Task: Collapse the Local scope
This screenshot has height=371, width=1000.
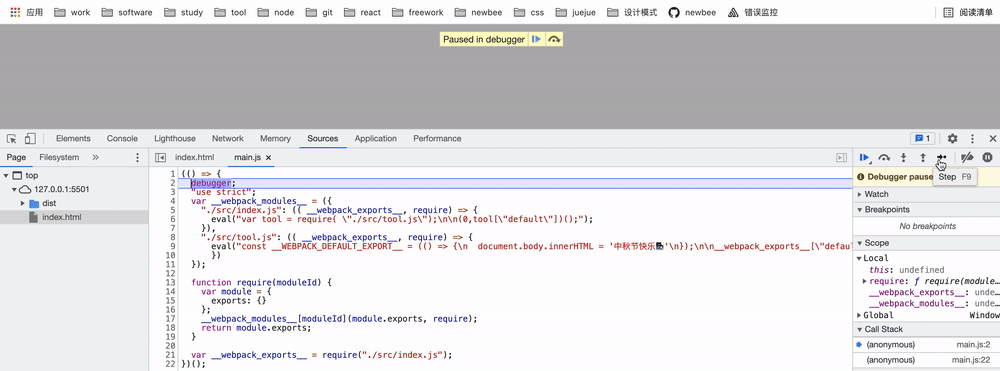Action: [x=859, y=258]
